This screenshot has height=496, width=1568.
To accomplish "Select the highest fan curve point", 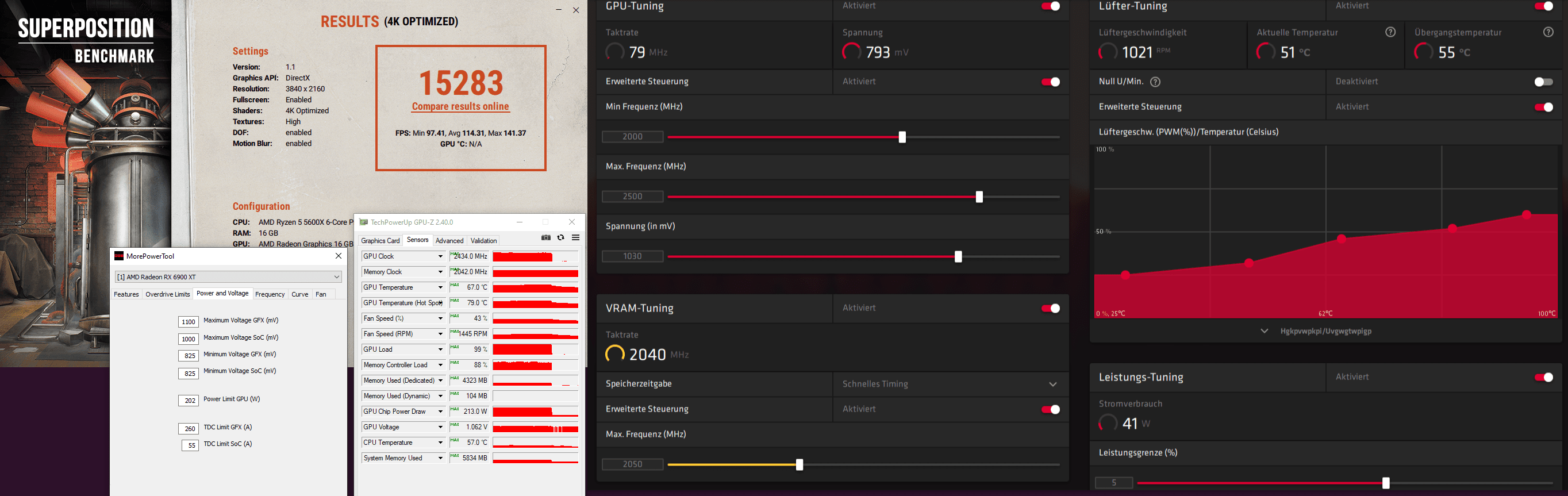I will (x=1526, y=214).
